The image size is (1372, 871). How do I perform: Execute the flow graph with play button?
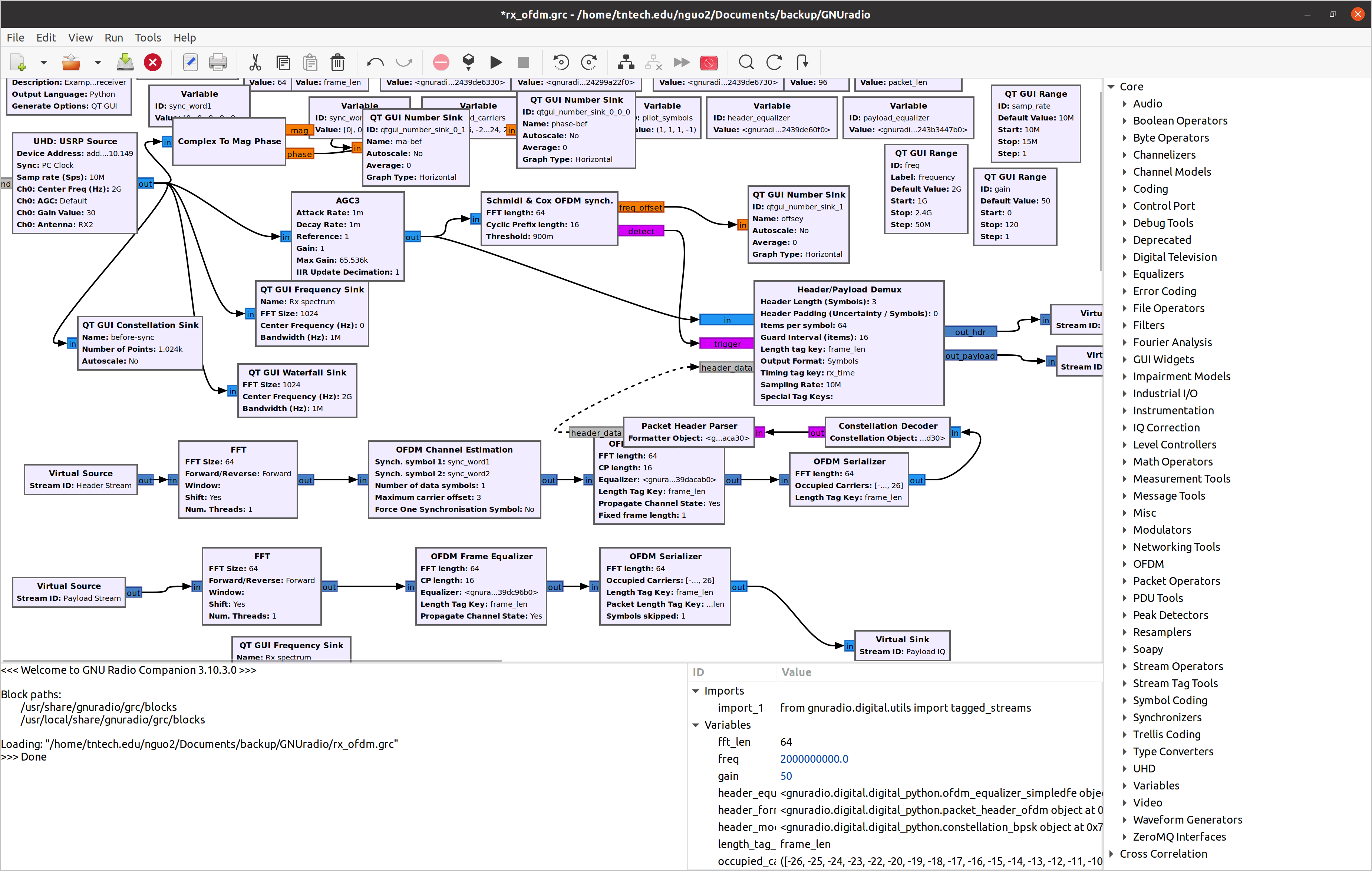pyautogui.click(x=496, y=62)
